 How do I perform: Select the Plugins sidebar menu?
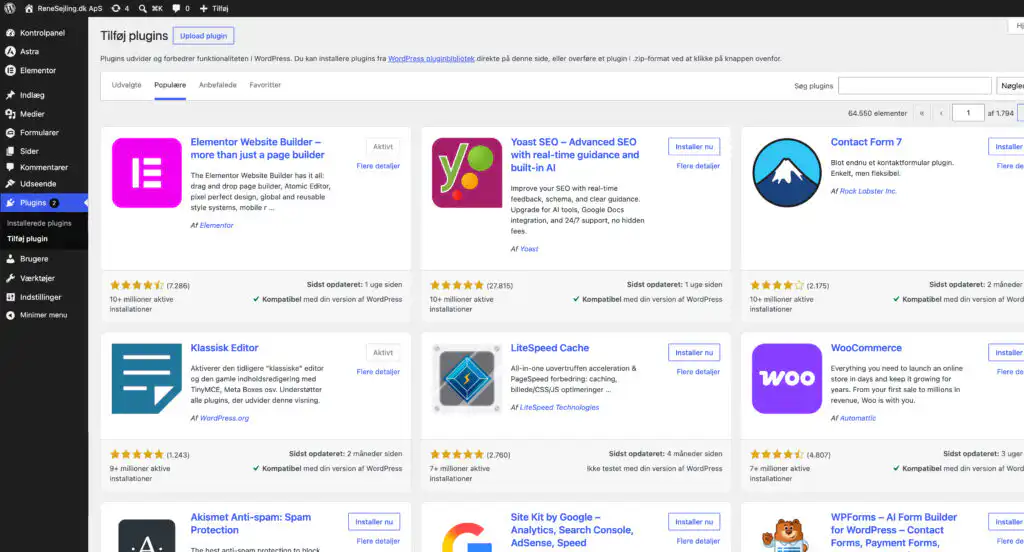click(x=43, y=203)
